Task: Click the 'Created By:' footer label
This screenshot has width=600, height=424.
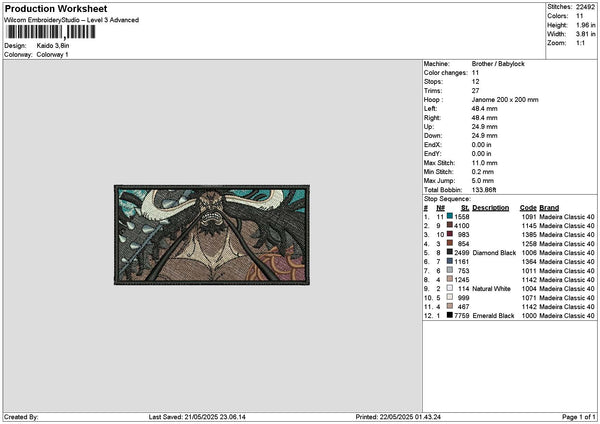Action: pos(21,417)
